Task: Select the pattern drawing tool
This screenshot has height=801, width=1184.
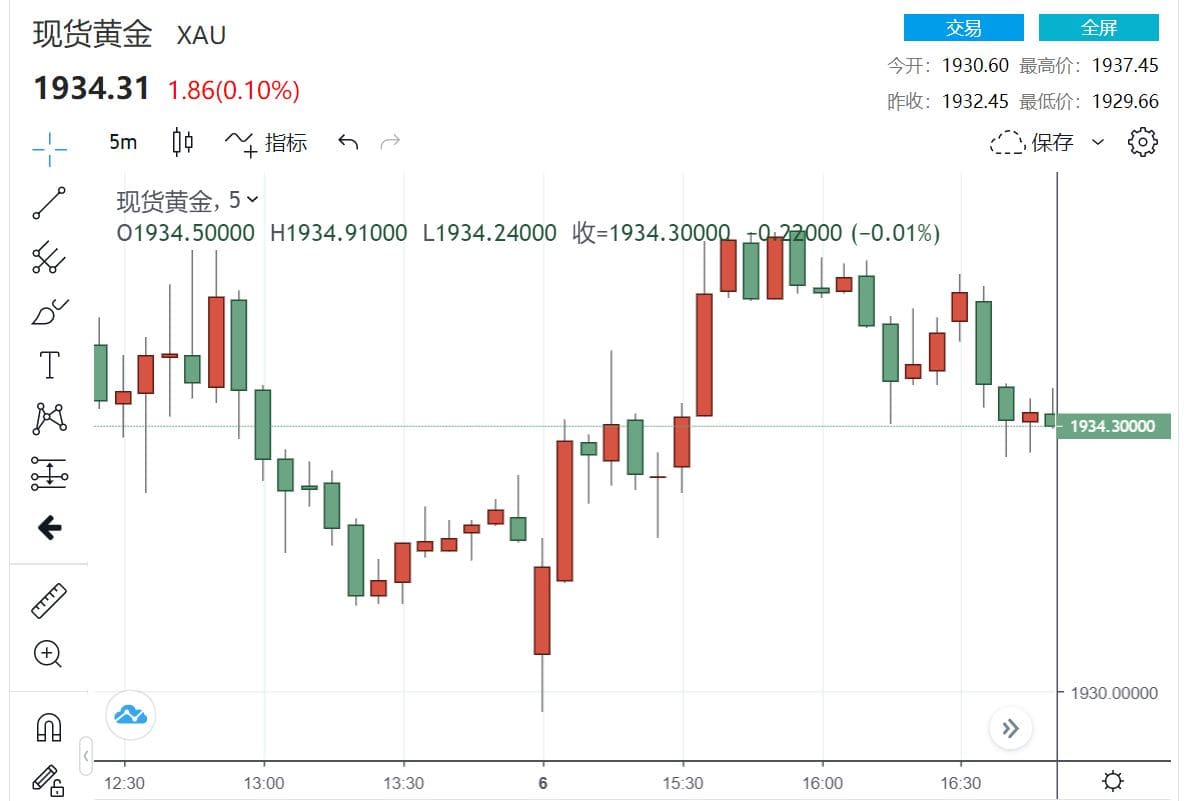Action: tap(49, 418)
